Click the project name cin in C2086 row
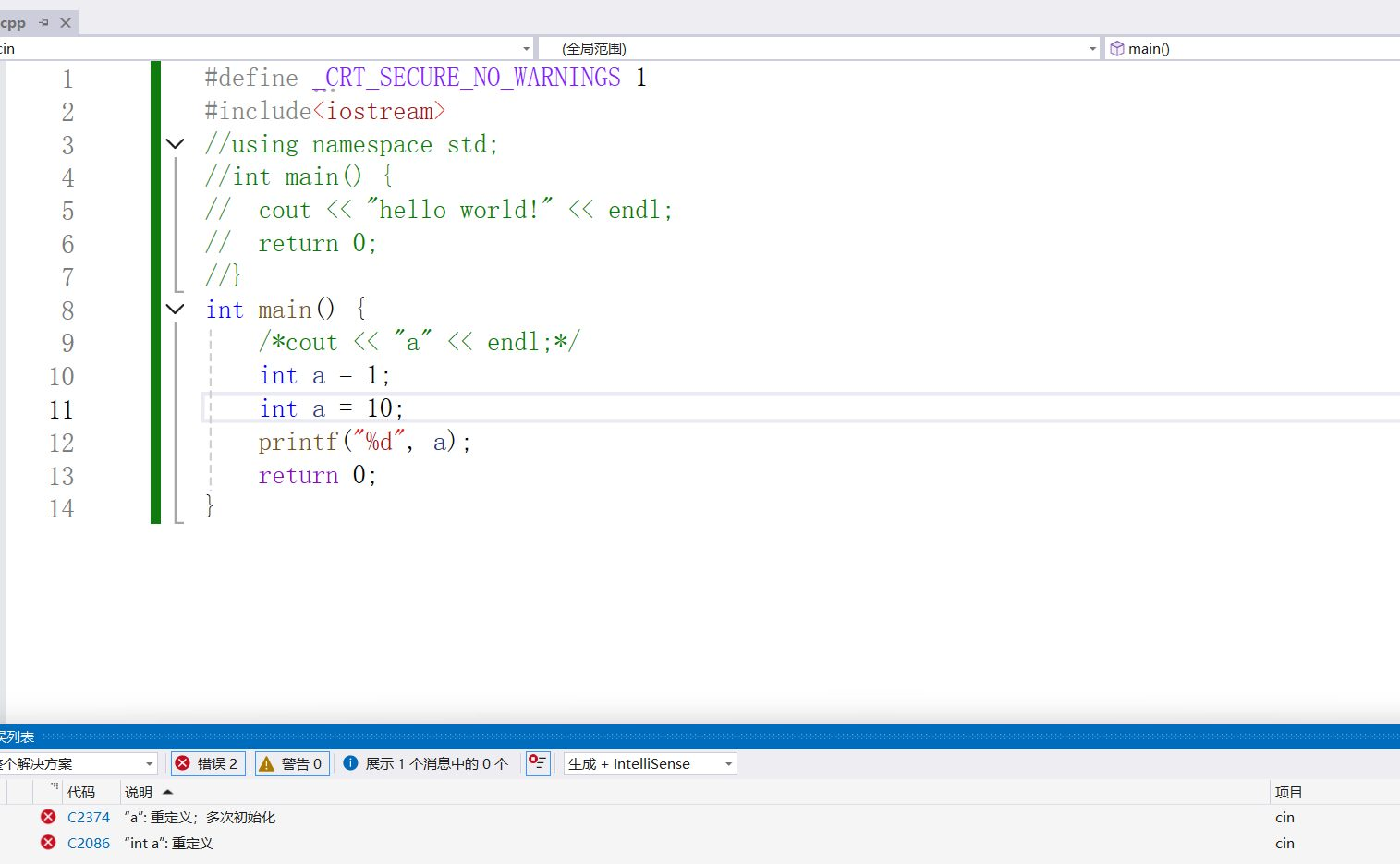Viewport: 1400px width, 864px height. [x=1284, y=844]
